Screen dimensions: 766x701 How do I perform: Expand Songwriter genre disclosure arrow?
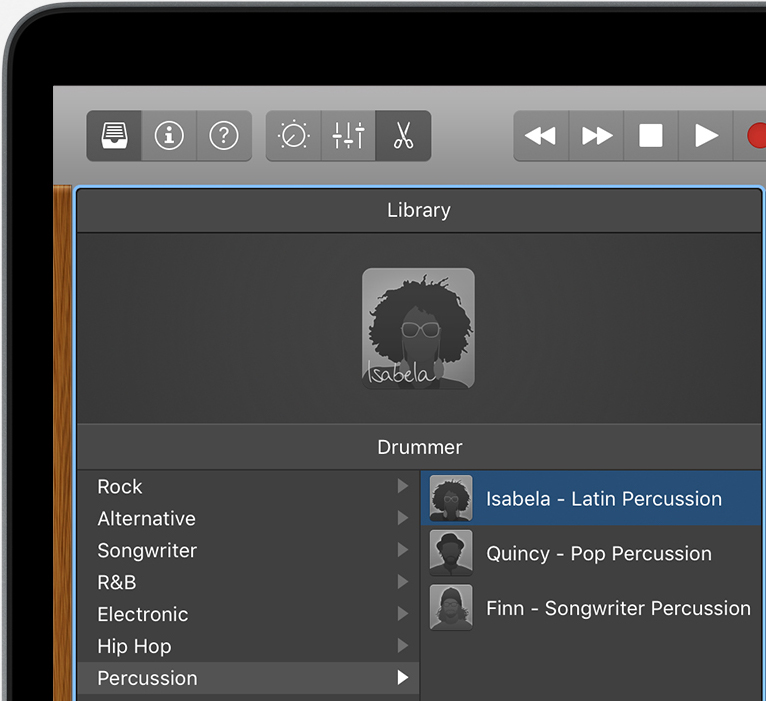pyautogui.click(x=403, y=550)
